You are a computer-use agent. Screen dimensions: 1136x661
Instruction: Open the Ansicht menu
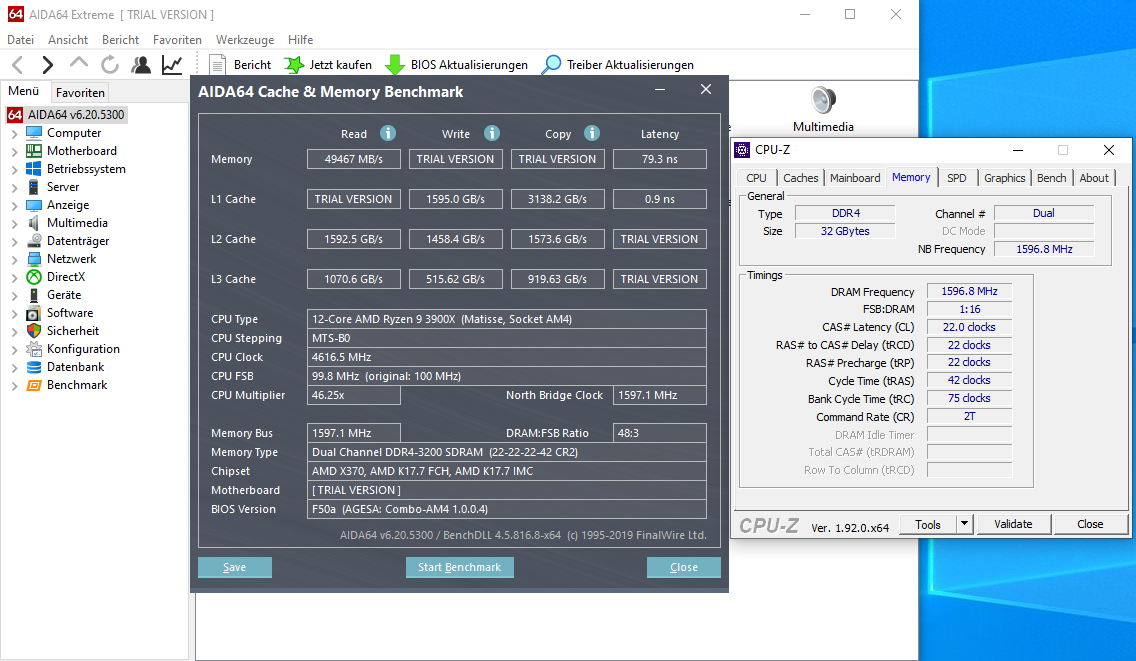coord(68,40)
